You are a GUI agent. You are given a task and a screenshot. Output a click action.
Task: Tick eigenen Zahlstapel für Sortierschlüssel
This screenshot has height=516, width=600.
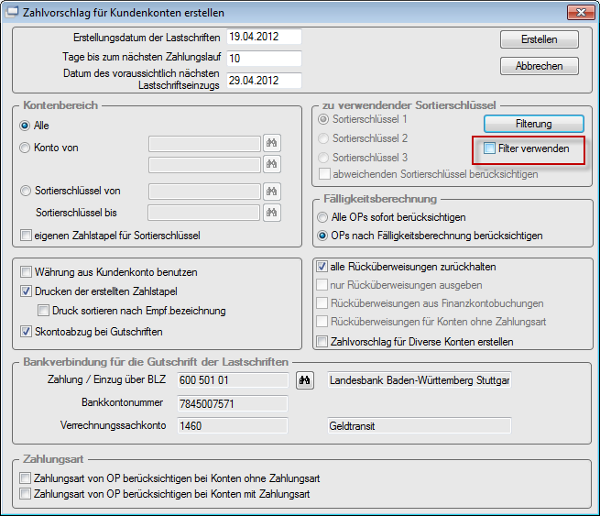click(26, 235)
